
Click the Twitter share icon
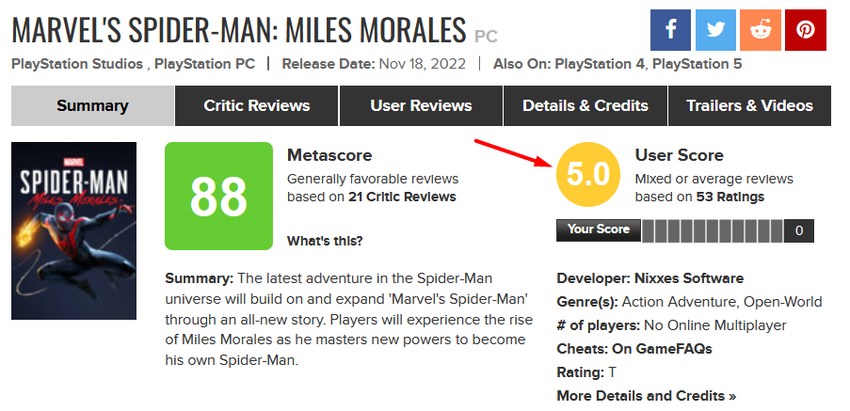click(716, 30)
